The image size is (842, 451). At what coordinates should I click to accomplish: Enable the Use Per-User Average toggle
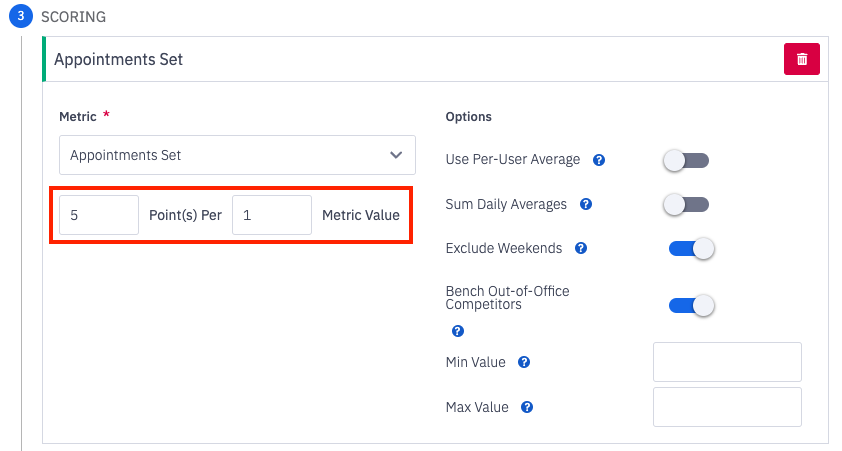(687, 160)
